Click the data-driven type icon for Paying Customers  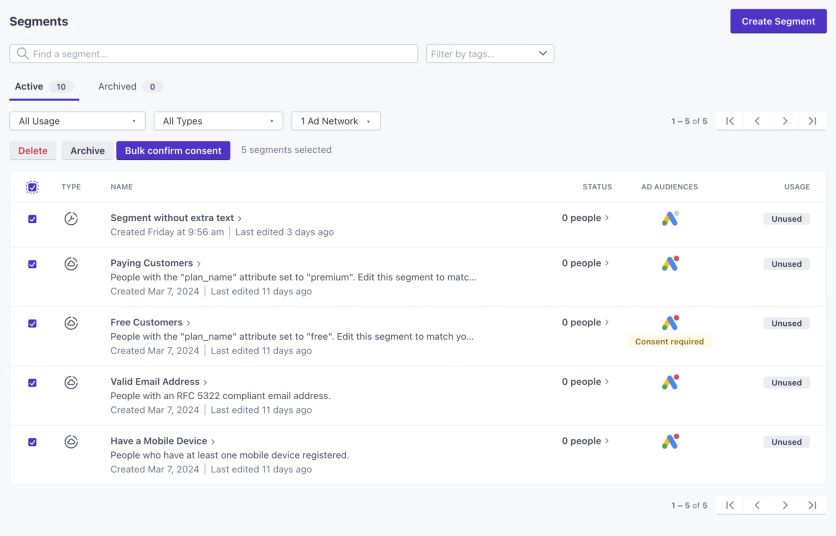click(71, 263)
